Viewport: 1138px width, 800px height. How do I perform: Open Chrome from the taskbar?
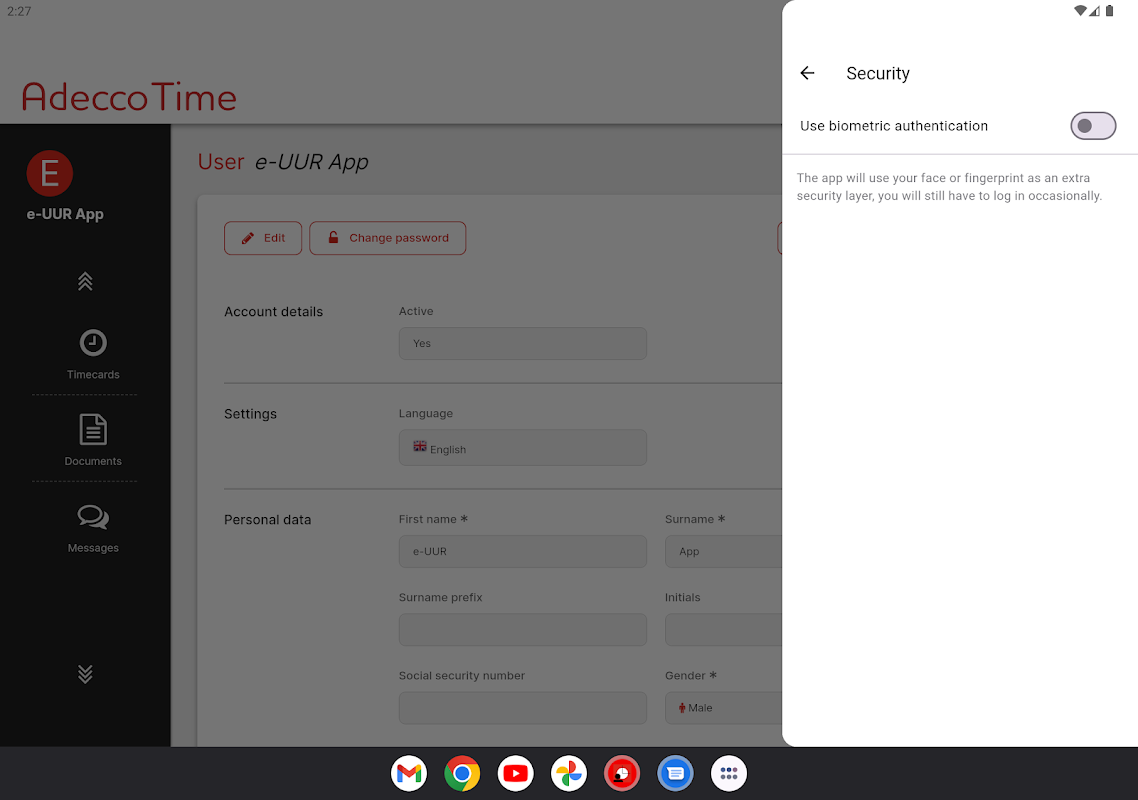click(462, 774)
